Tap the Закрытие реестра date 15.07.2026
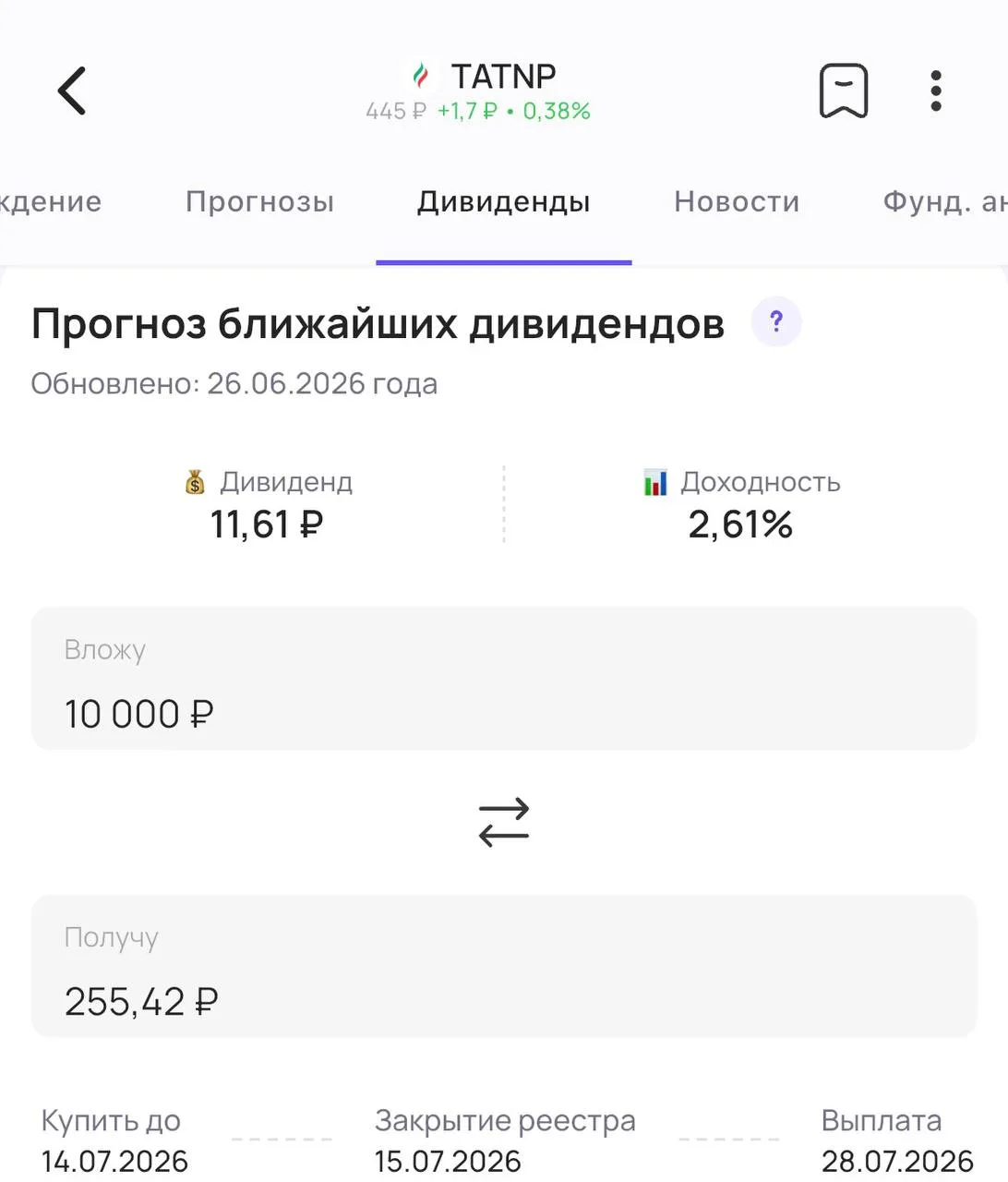Image resolution: width=1008 pixels, height=1182 pixels. [x=448, y=1161]
